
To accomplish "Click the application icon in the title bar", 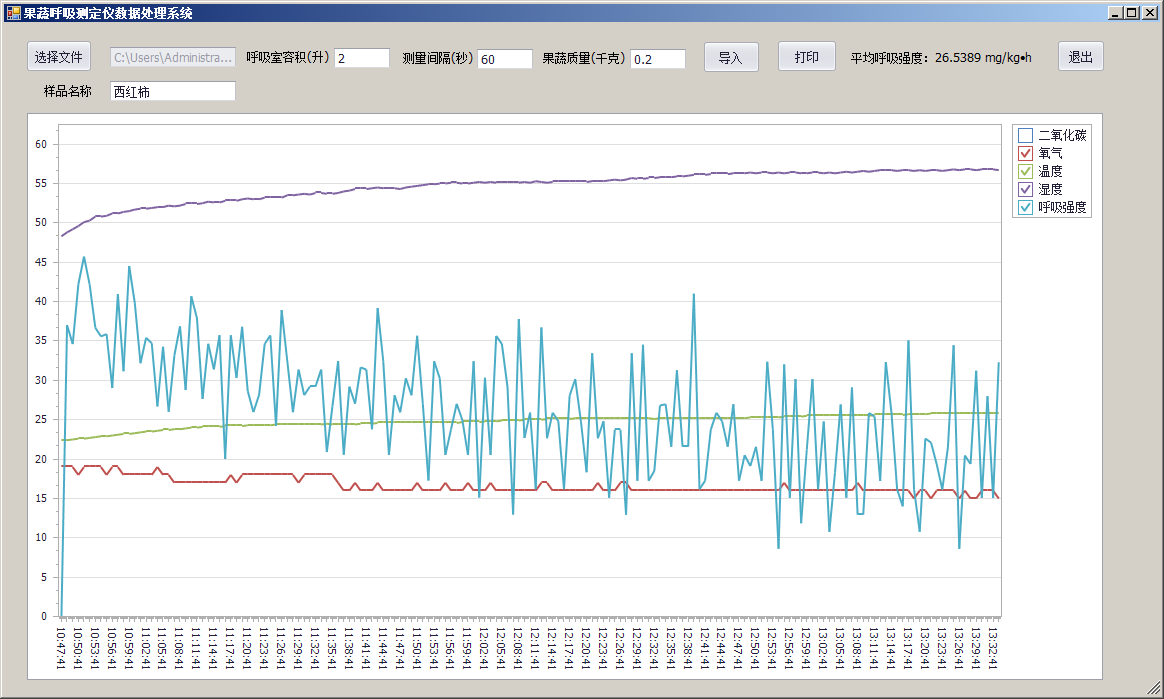I will click(13, 13).
